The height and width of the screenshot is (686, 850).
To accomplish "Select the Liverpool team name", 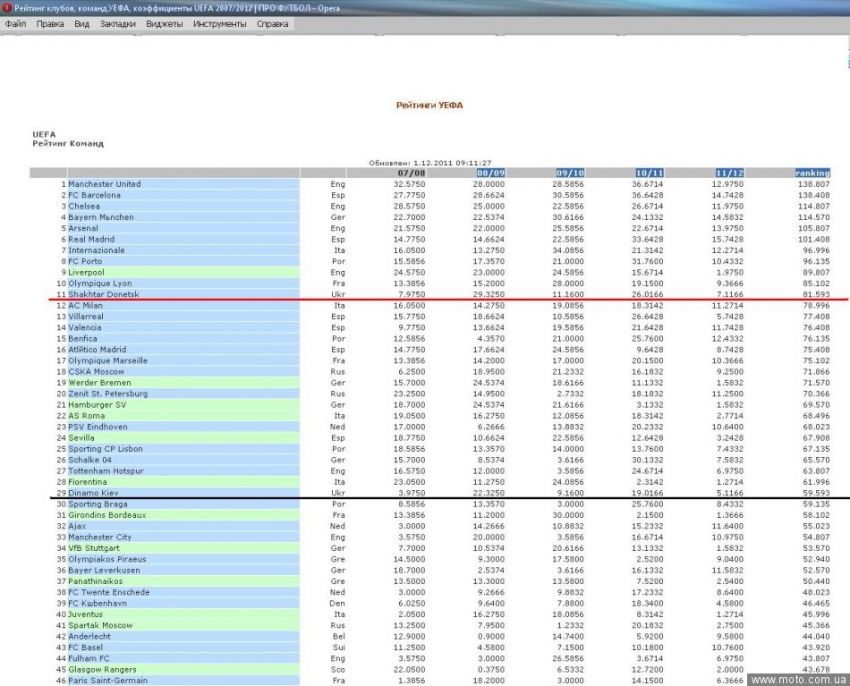I will tap(86, 272).
